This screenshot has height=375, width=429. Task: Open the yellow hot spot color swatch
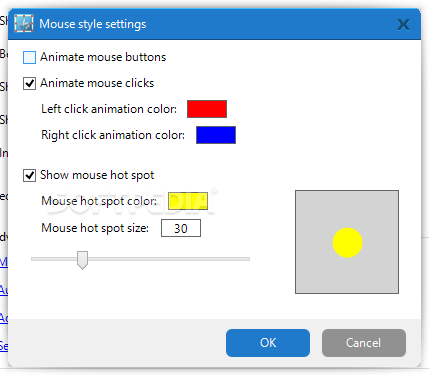click(x=188, y=201)
